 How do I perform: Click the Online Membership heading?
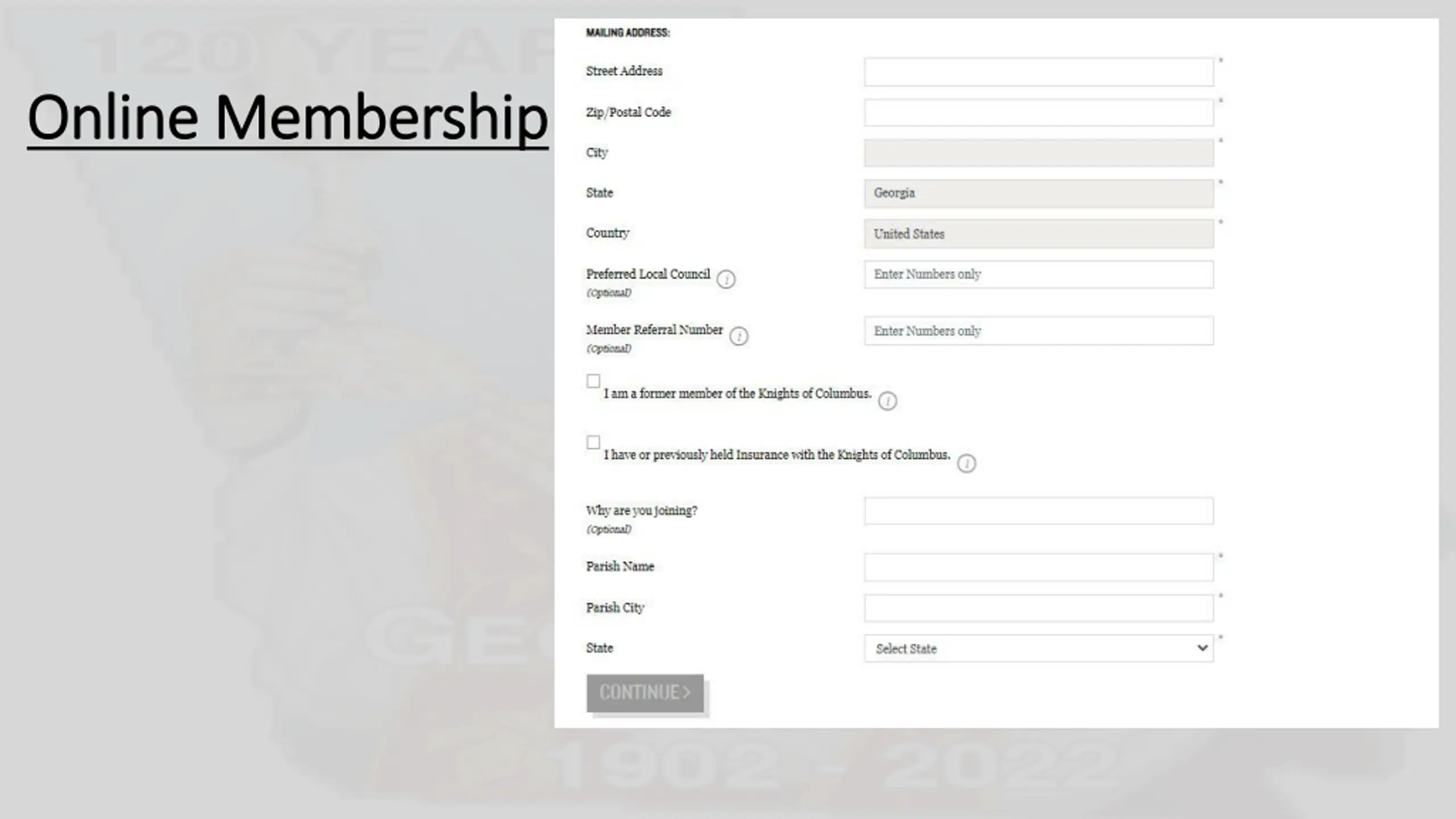point(288,118)
